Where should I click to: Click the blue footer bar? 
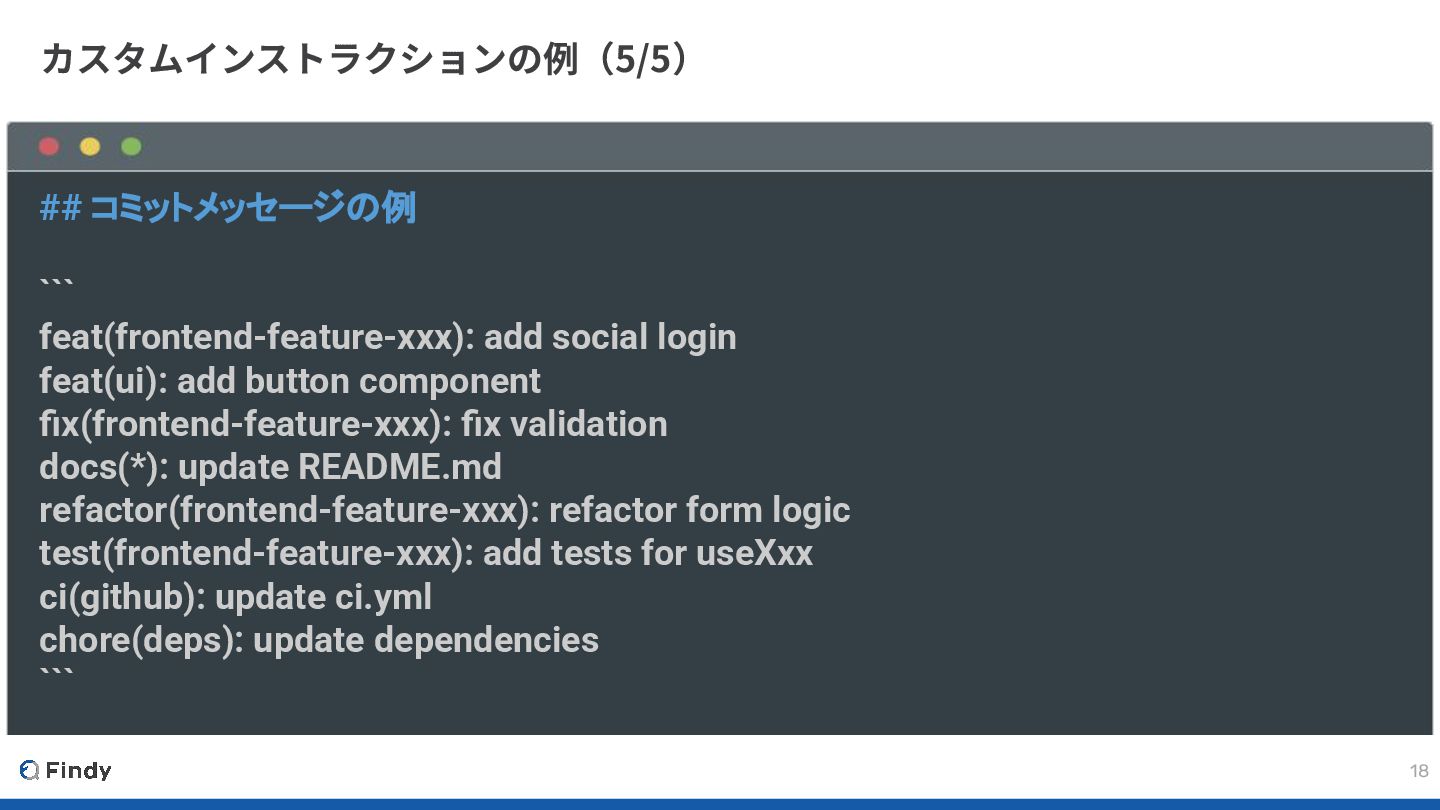(x=720, y=803)
